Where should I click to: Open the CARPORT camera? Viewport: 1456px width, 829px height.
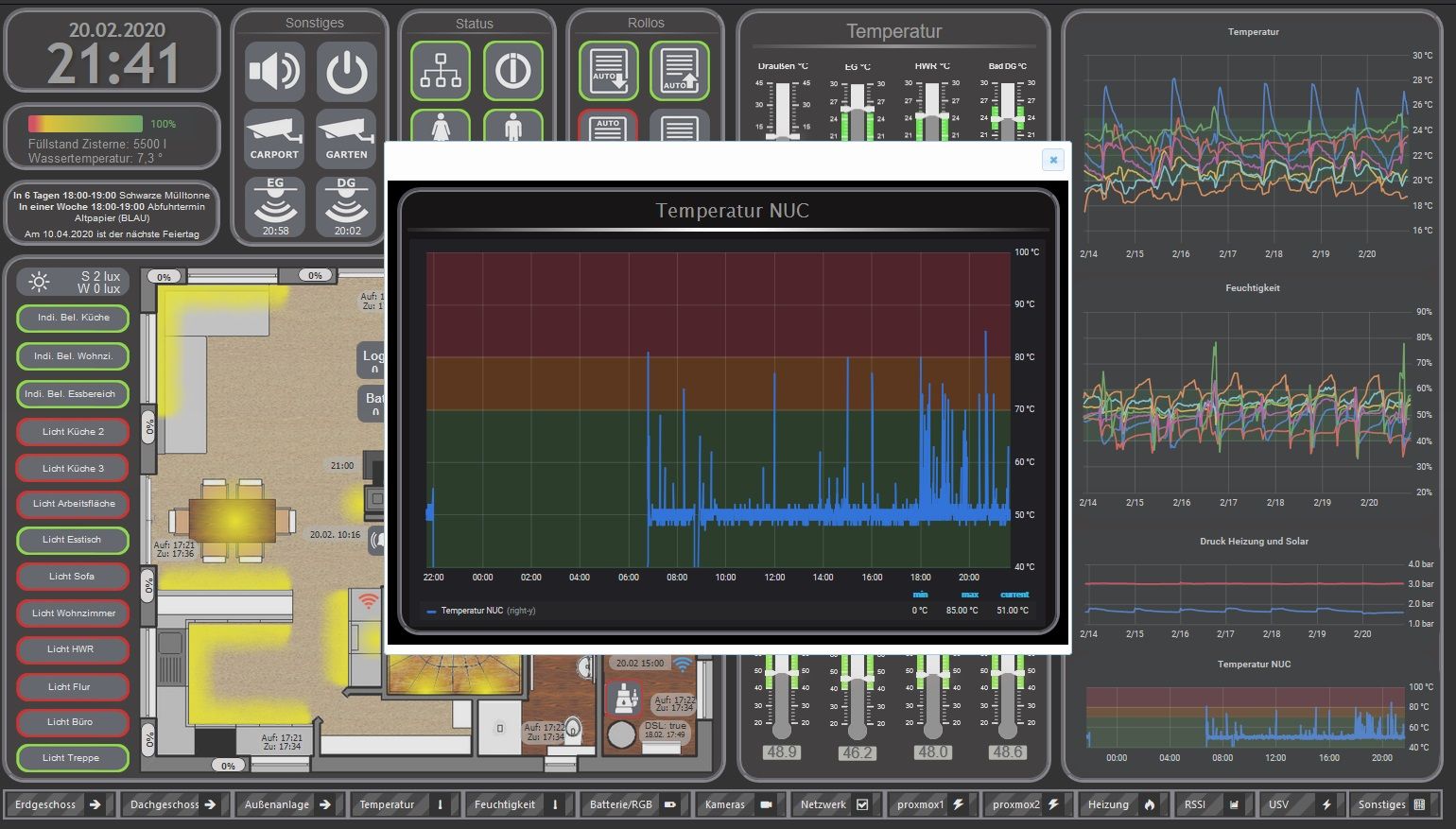pyautogui.click(x=274, y=138)
